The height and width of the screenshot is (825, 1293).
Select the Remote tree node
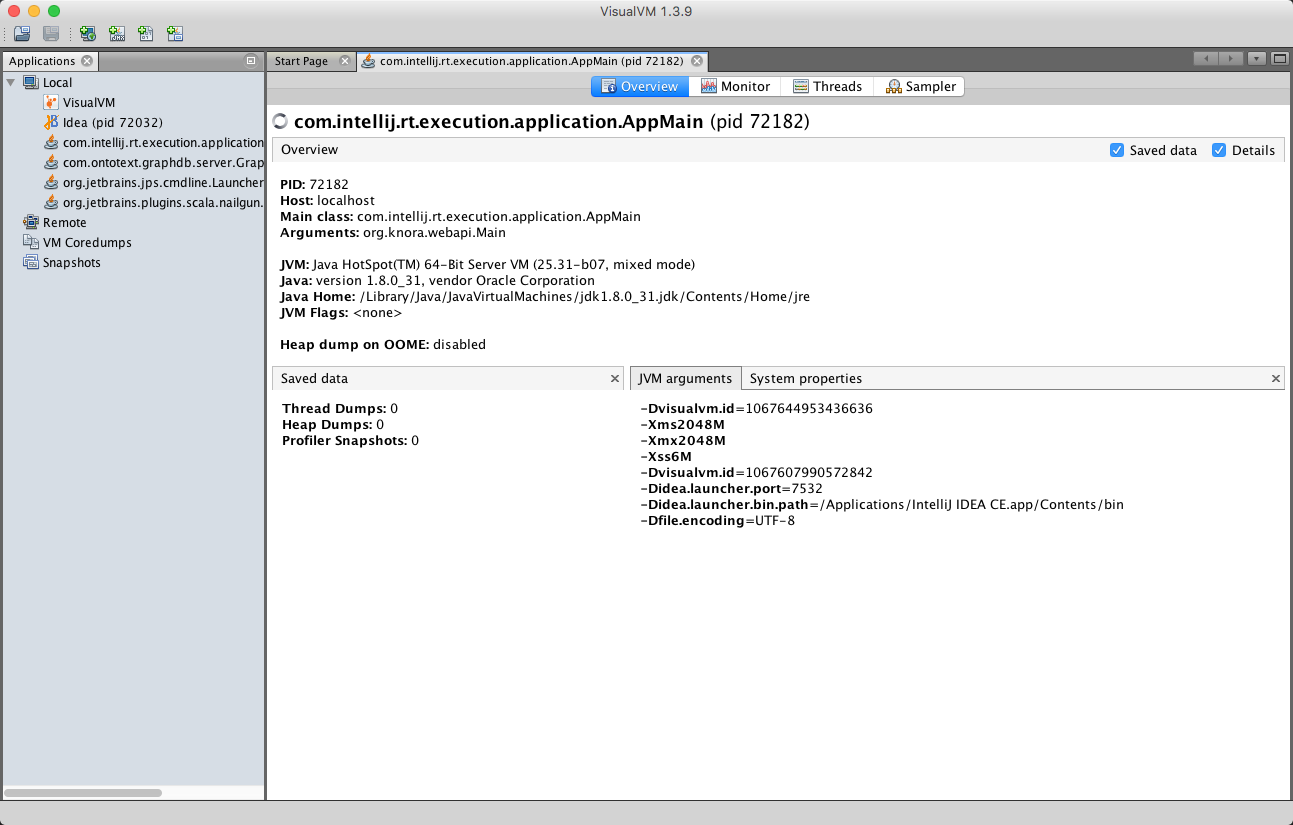click(x=64, y=222)
